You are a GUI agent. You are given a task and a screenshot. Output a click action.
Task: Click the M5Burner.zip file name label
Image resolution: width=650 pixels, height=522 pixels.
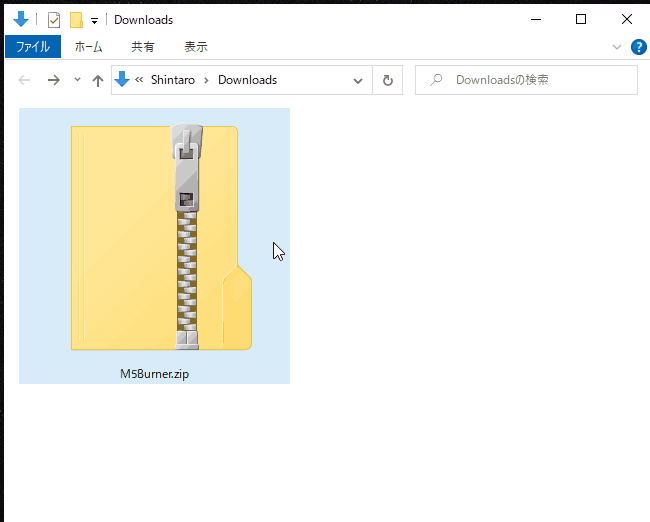pos(155,374)
